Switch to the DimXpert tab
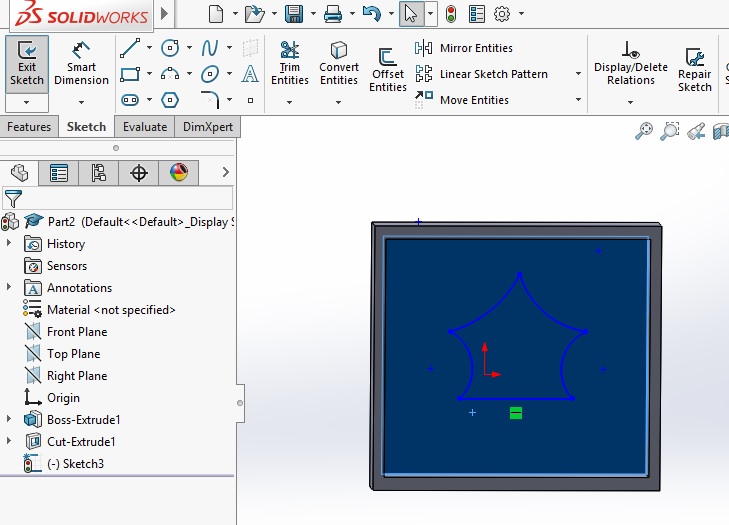This screenshot has height=525, width=729. tap(208, 127)
